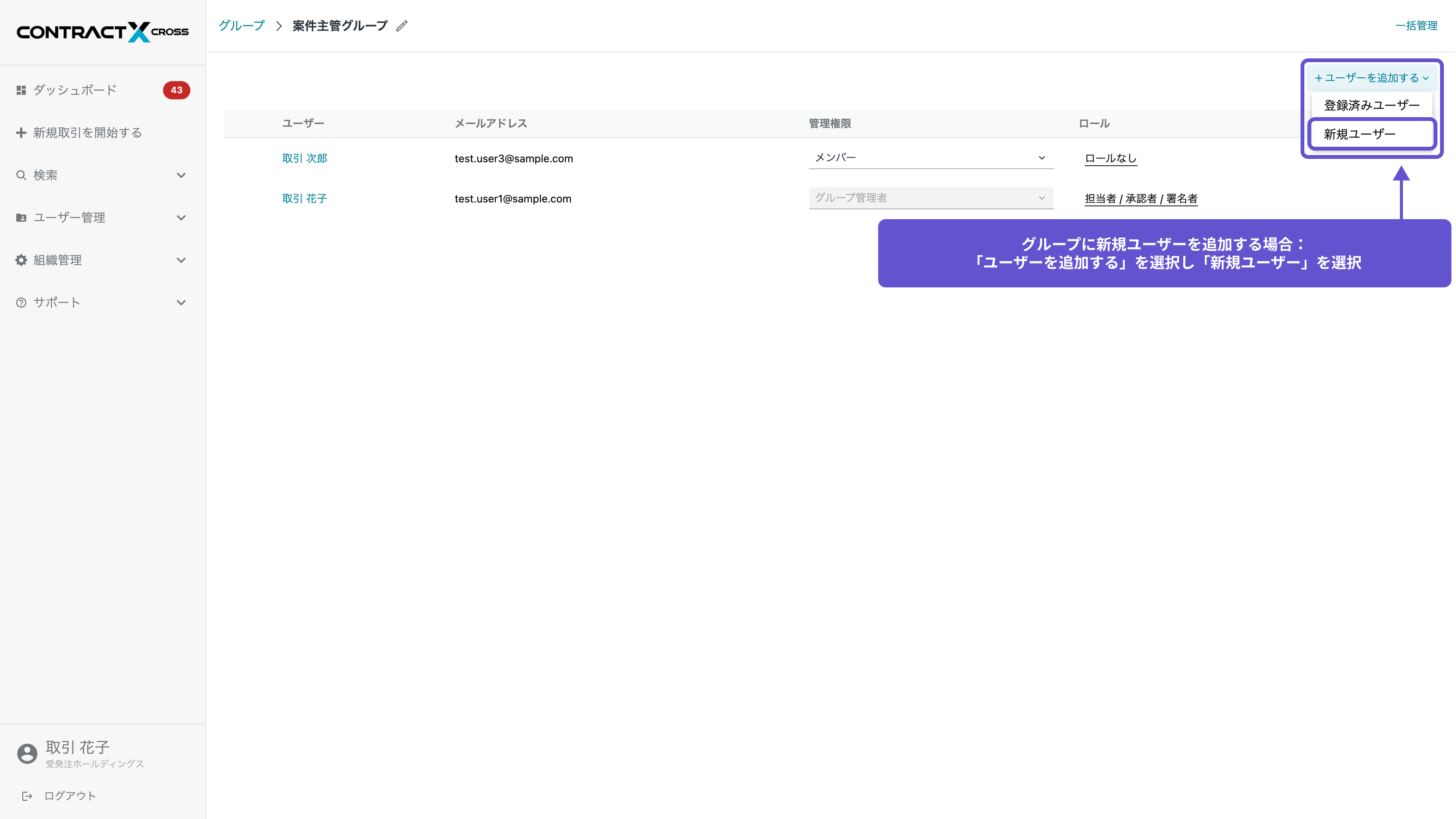The image size is (1456, 819).
Task: Click the gear icon next to 組織管理
Action: (21, 260)
